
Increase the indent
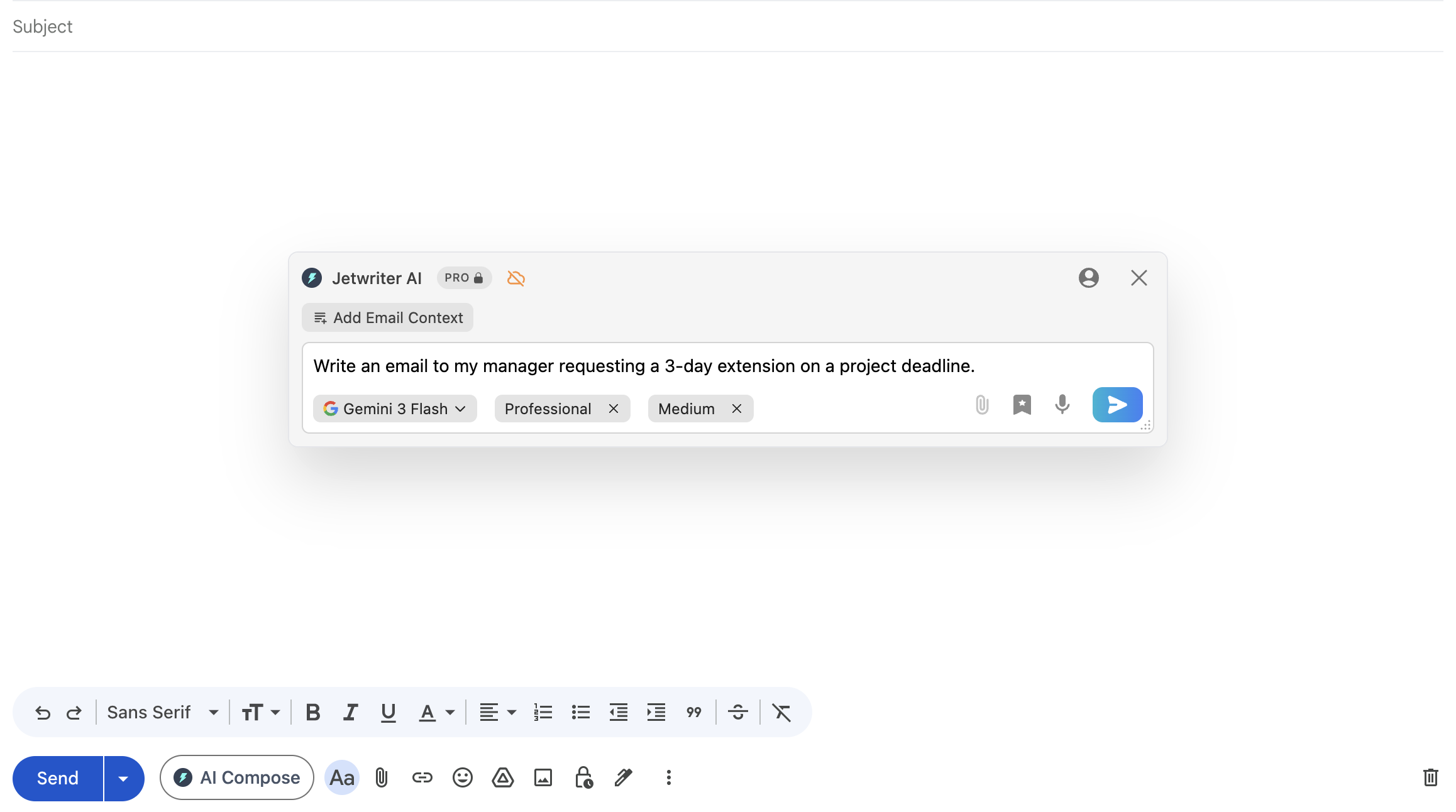tap(656, 713)
